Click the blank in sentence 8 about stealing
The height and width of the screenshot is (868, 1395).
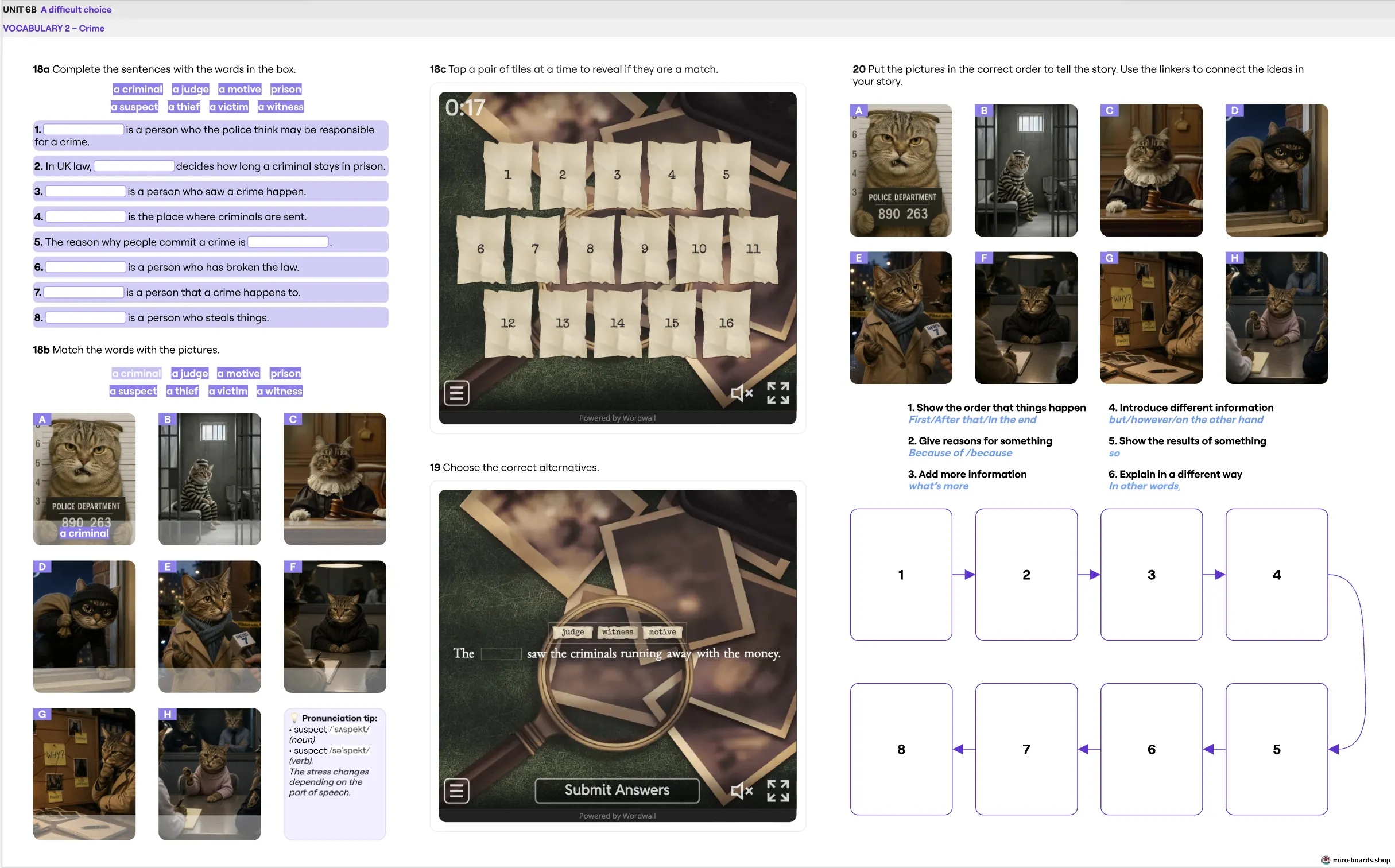(86, 318)
